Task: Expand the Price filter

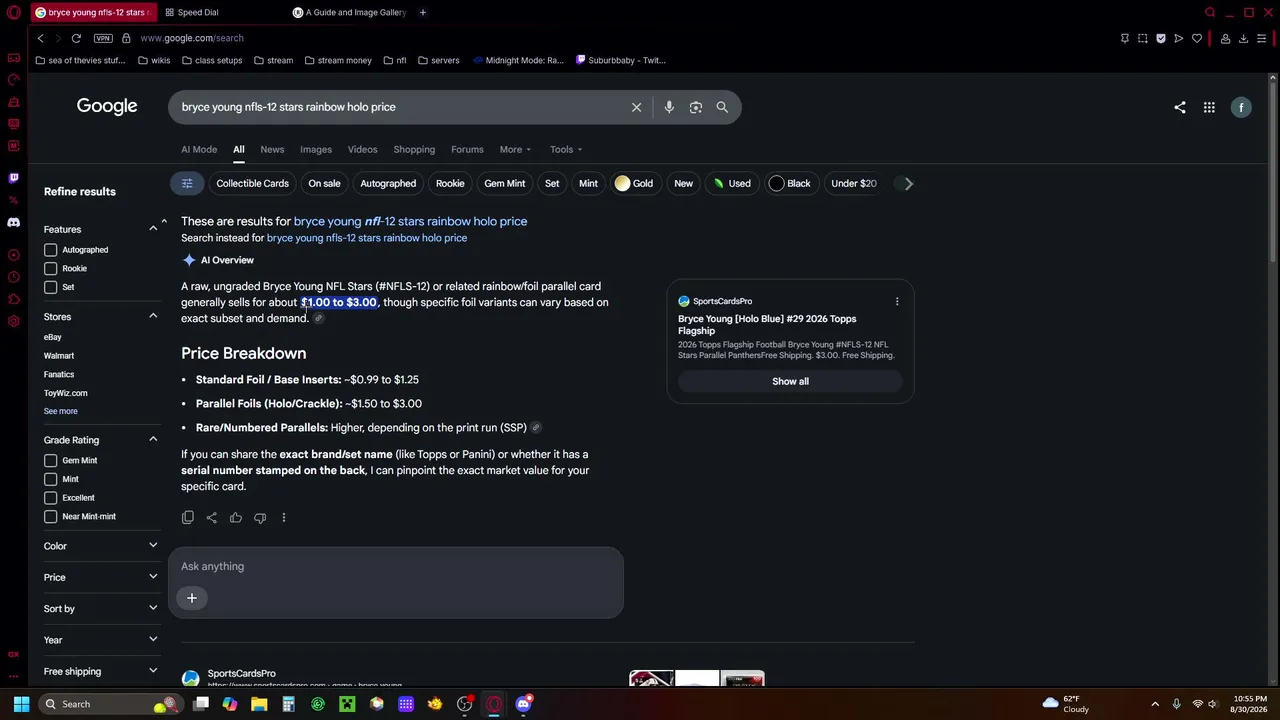Action: click(x=153, y=577)
